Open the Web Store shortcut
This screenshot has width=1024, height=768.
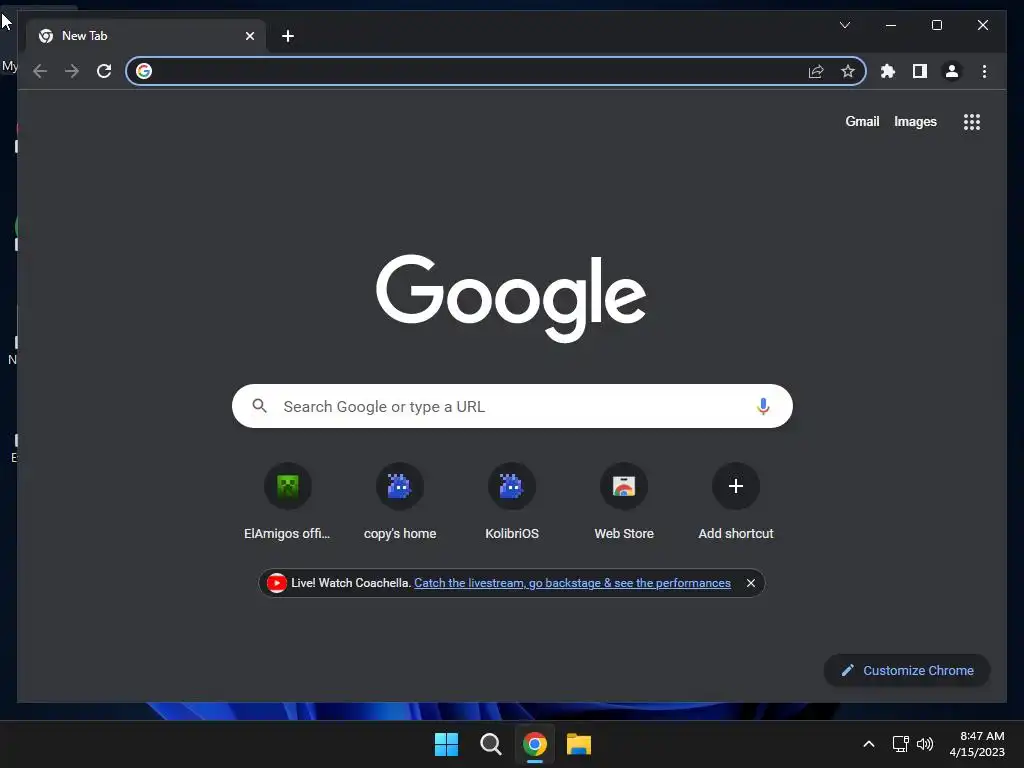pyautogui.click(x=624, y=501)
